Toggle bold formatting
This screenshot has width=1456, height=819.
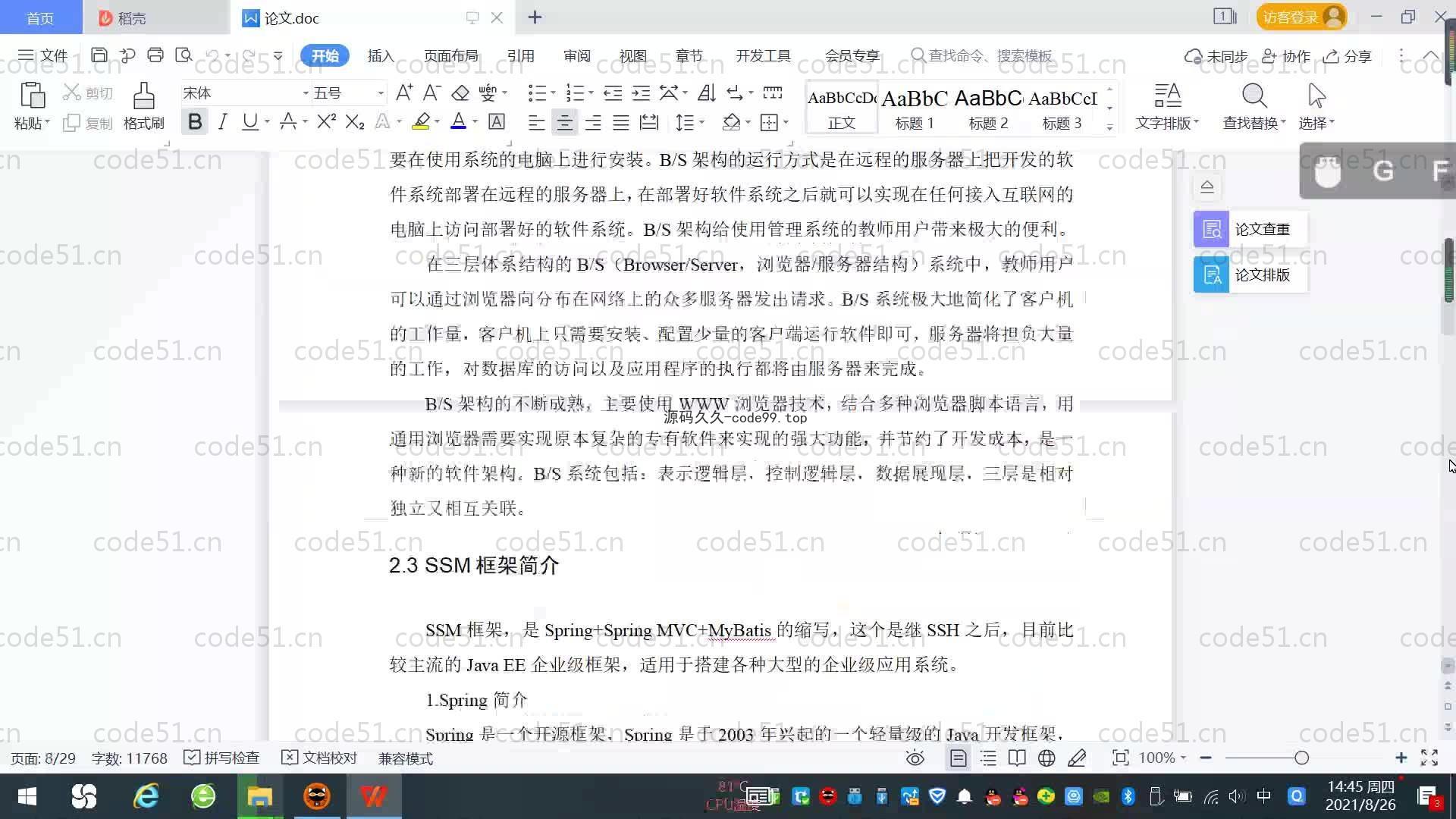pyautogui.click(x=195, y=122)
